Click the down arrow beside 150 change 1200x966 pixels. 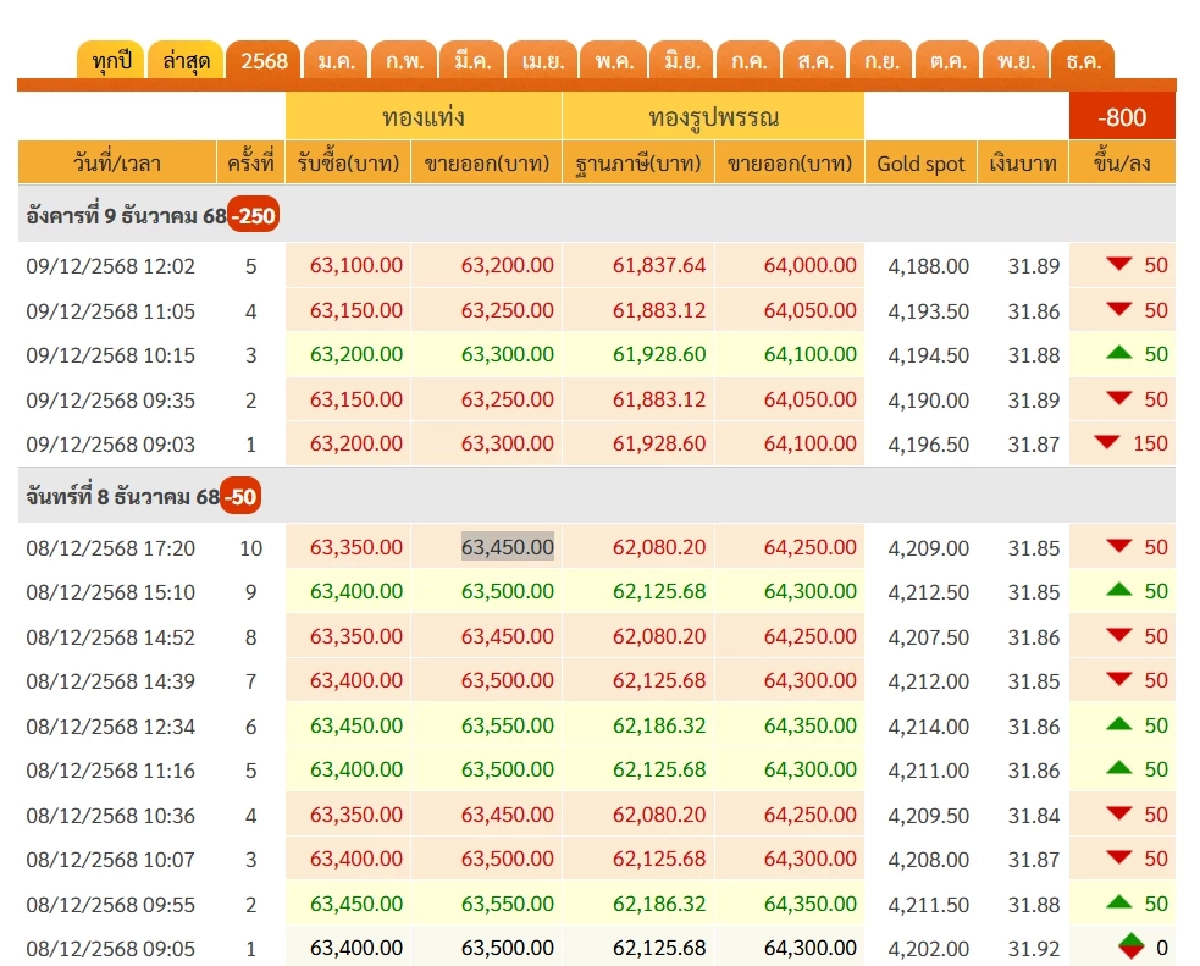(1106, 442)
